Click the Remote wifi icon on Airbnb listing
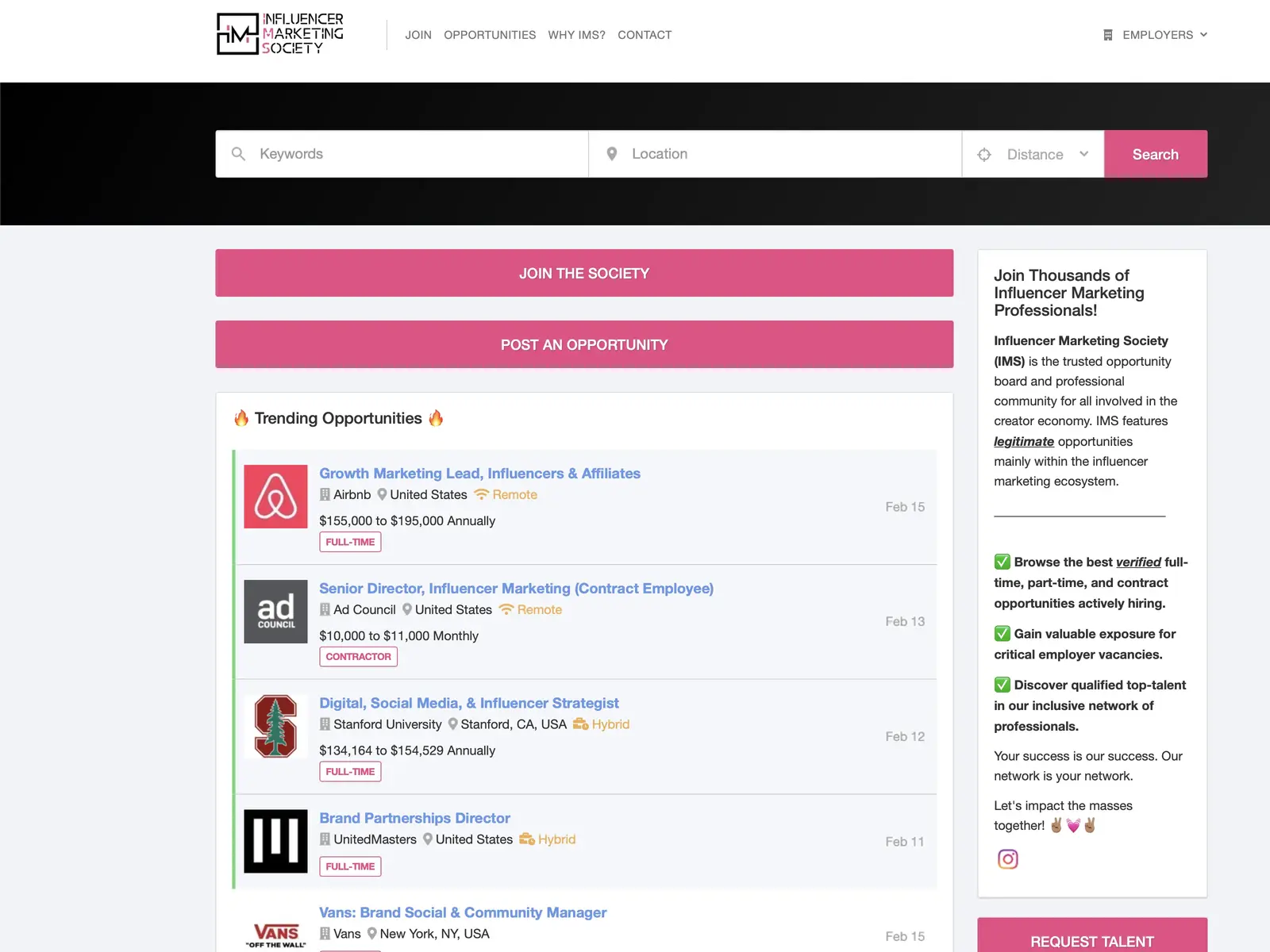The image size is (1270, 952). point(481,494)
